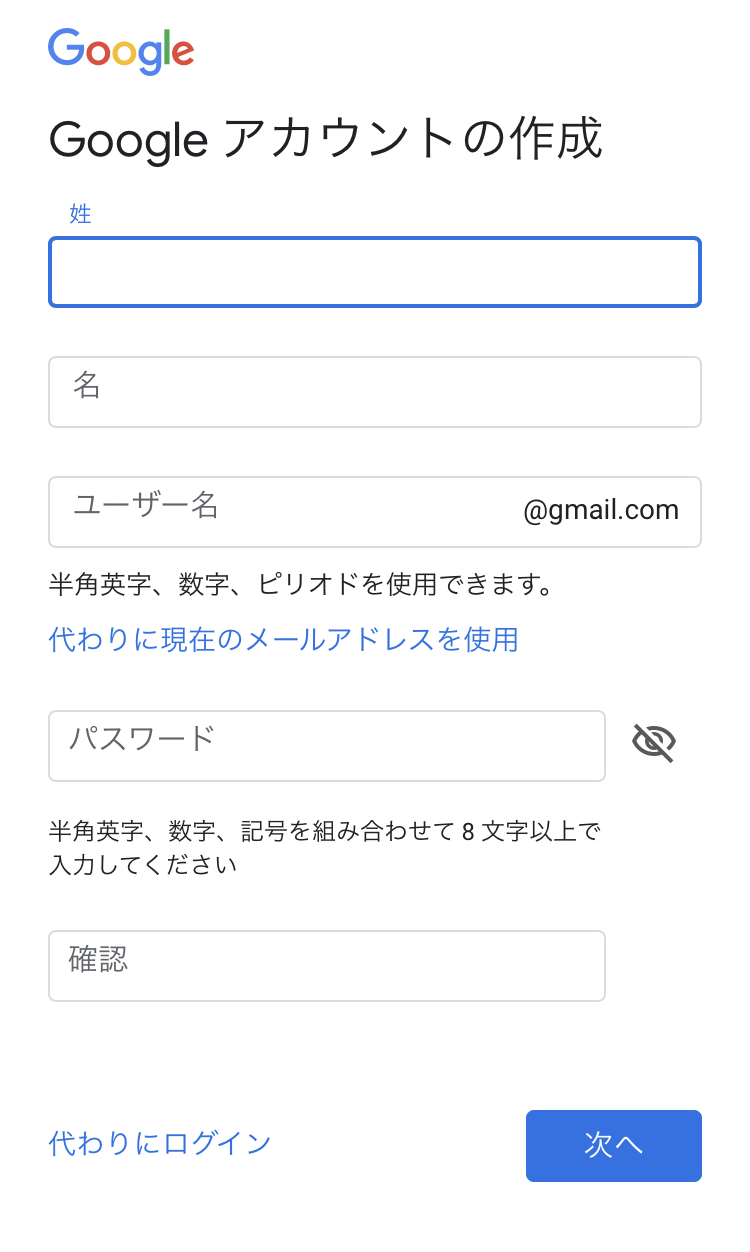Click the Google logo

(121, 52)
